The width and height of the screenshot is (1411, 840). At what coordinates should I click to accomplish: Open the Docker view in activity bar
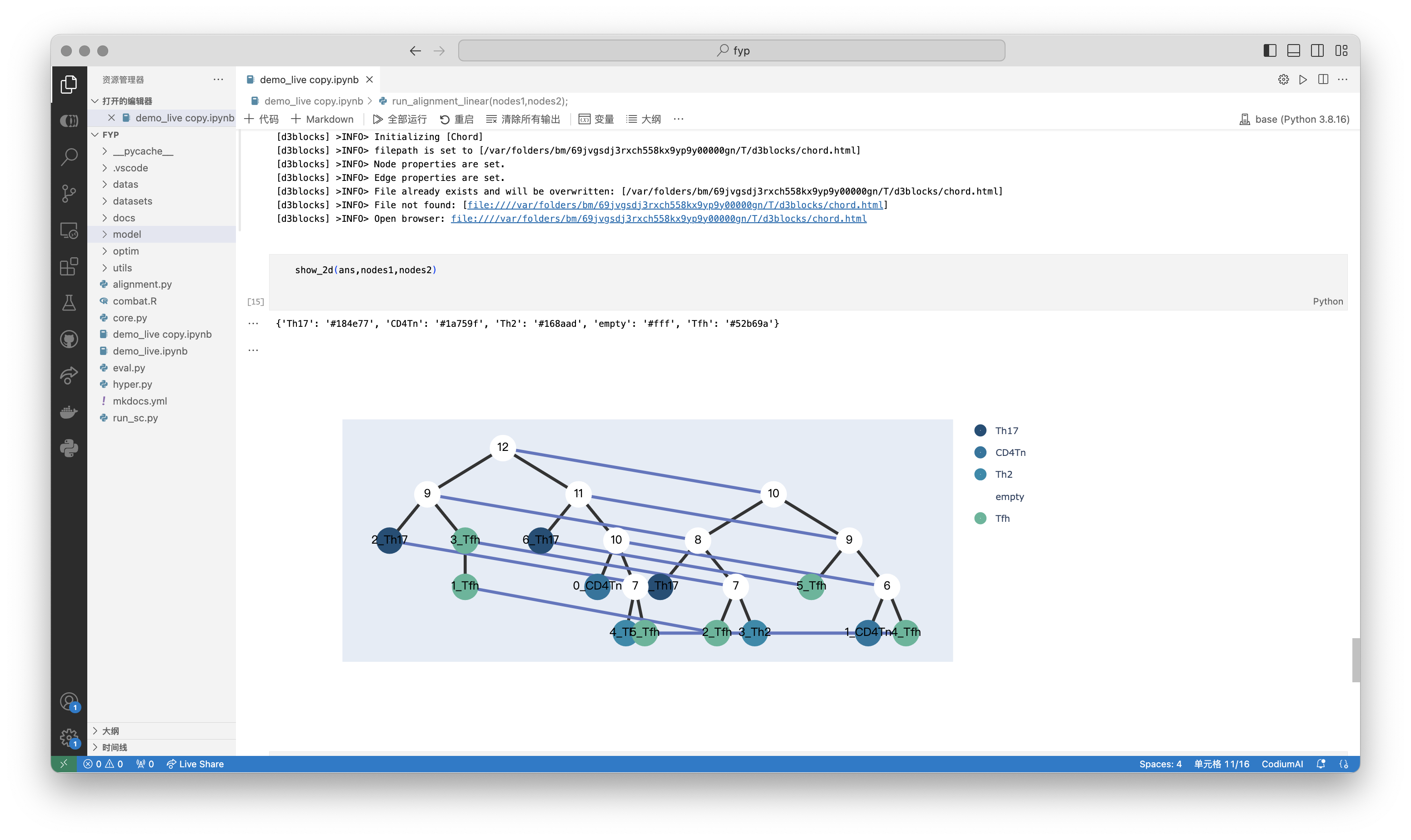click(x=69, y=412)
